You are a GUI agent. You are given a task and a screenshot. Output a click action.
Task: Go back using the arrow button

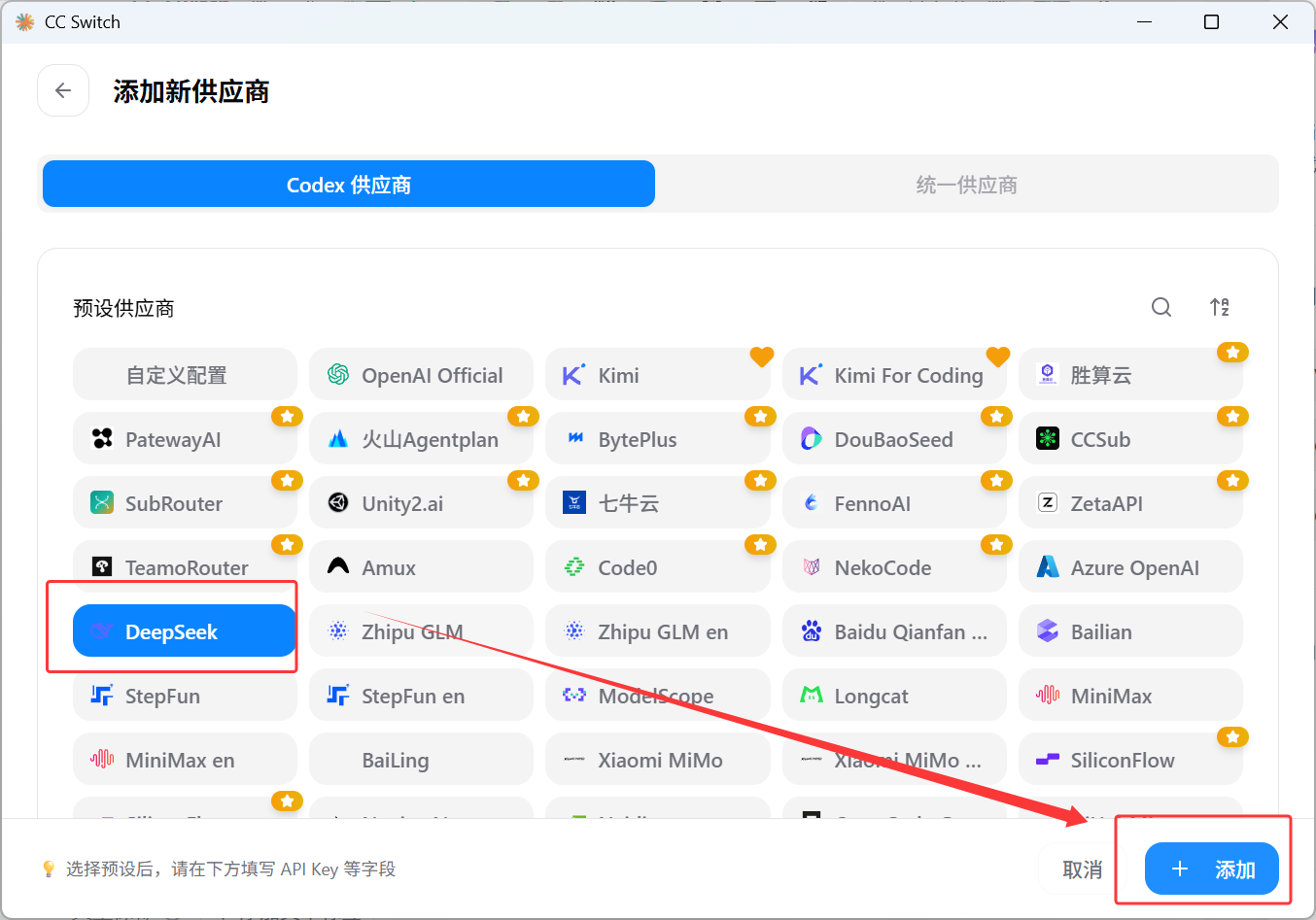coord(63,90)
